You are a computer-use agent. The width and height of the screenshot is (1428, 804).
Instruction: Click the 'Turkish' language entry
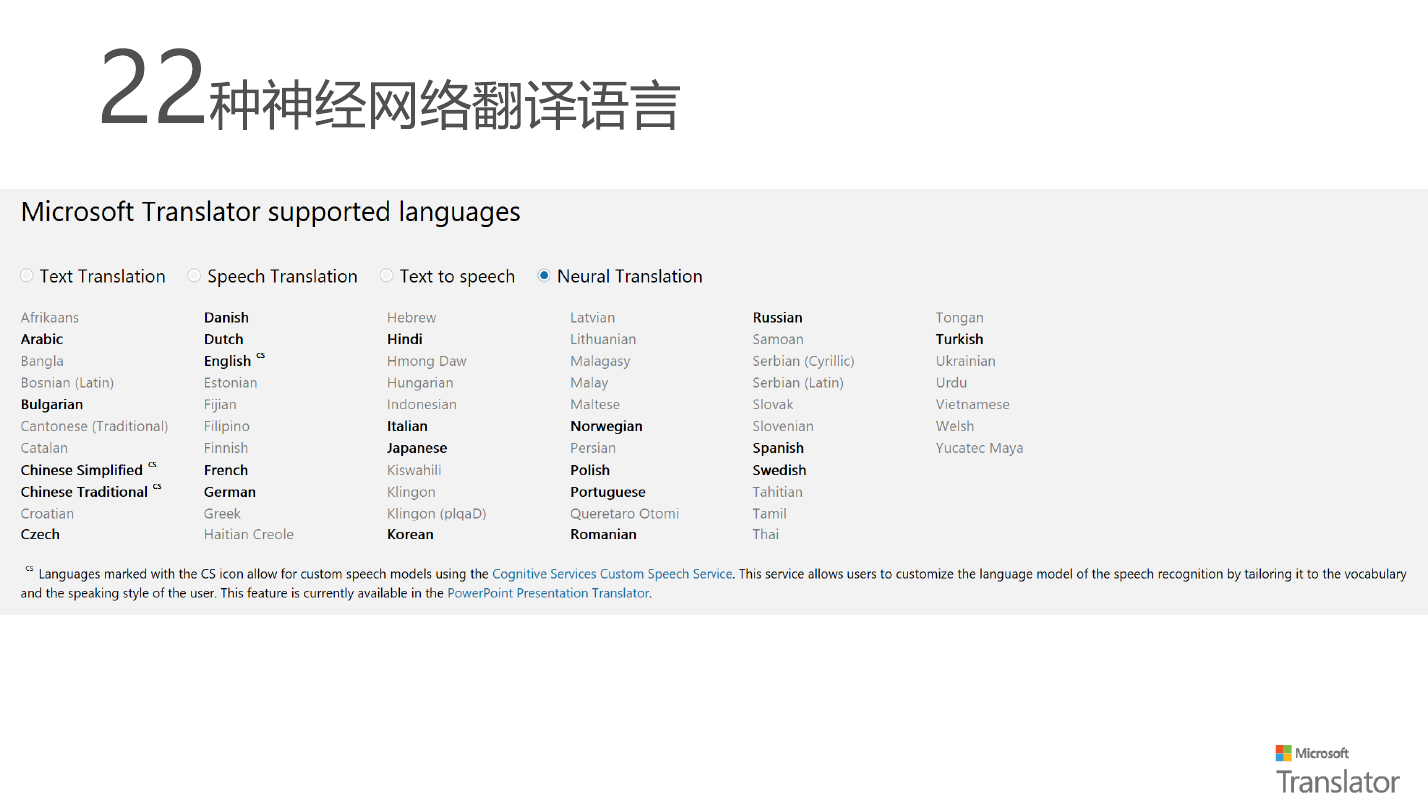click(x=960, y=339)
